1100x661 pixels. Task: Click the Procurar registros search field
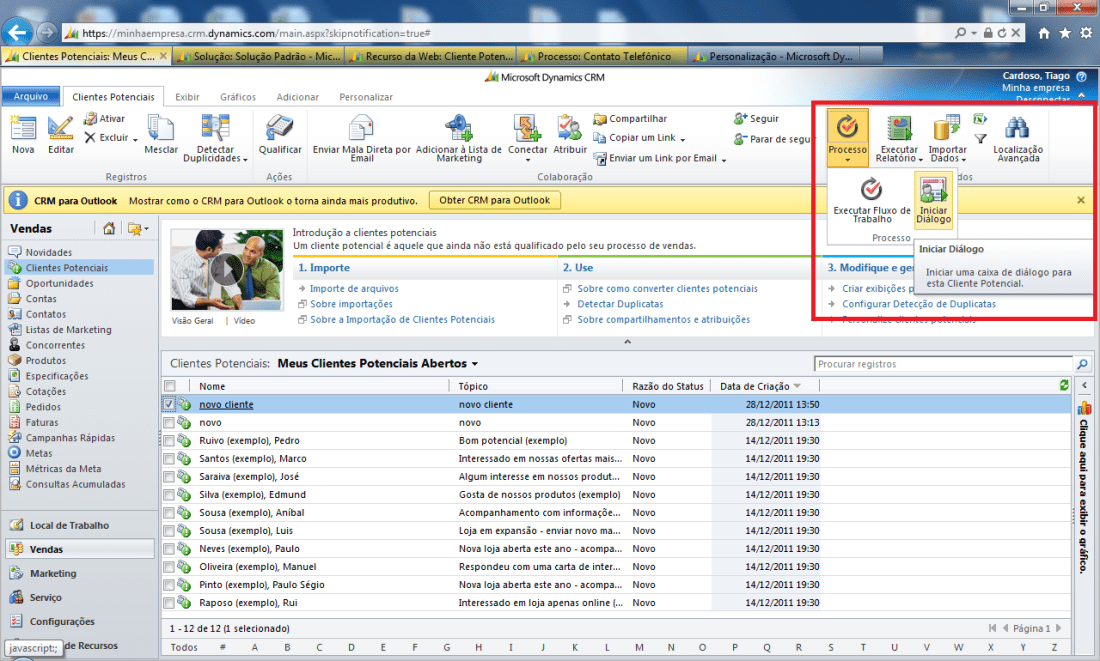point(943,365)
